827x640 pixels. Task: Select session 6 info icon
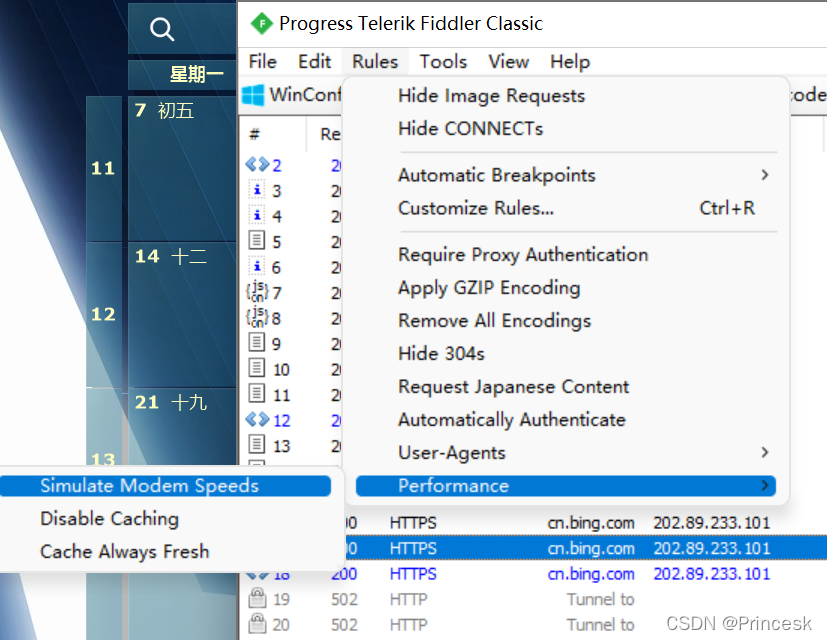(x=257, y=266)
